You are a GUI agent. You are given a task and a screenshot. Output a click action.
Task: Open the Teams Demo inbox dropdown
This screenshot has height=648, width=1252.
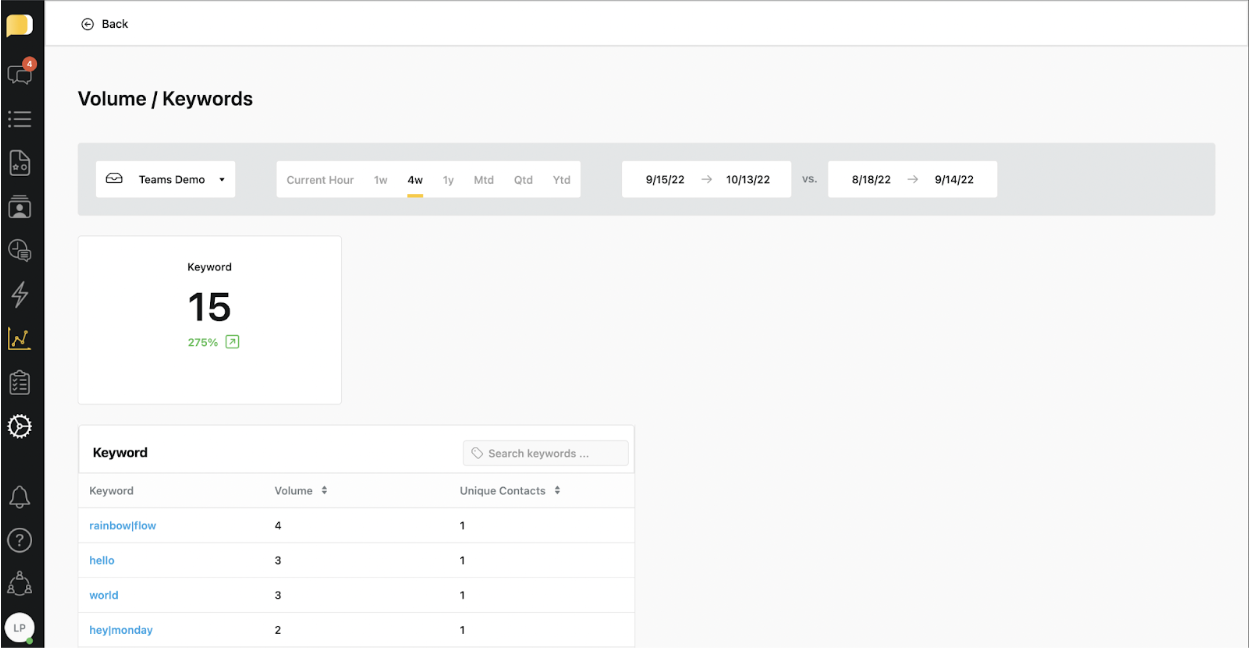pos(166,180)
